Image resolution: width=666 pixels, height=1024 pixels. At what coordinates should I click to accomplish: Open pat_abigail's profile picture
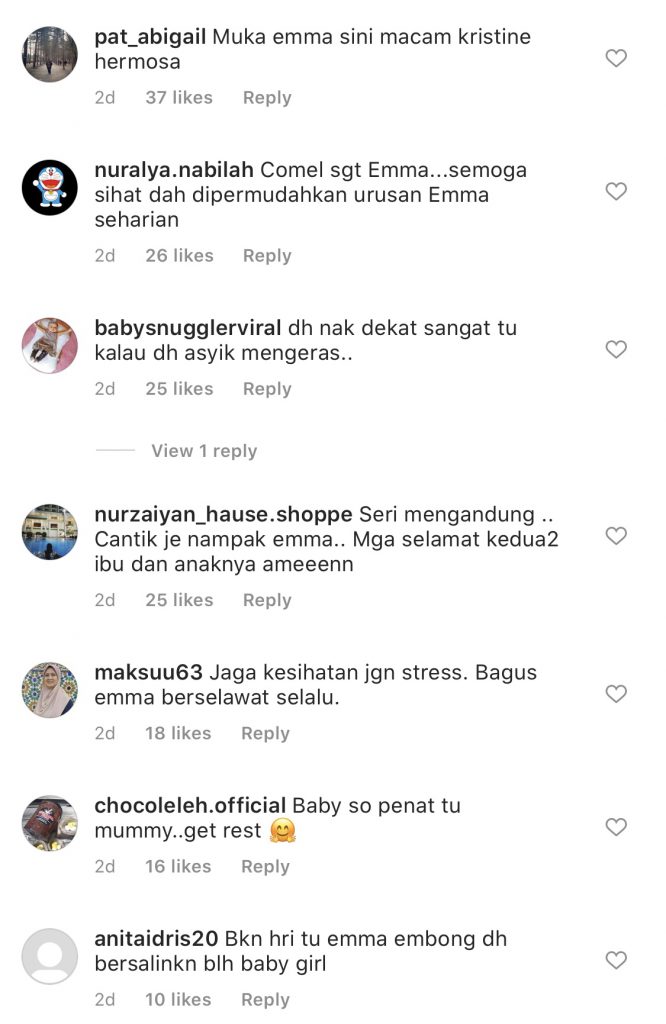coord(50,54)
